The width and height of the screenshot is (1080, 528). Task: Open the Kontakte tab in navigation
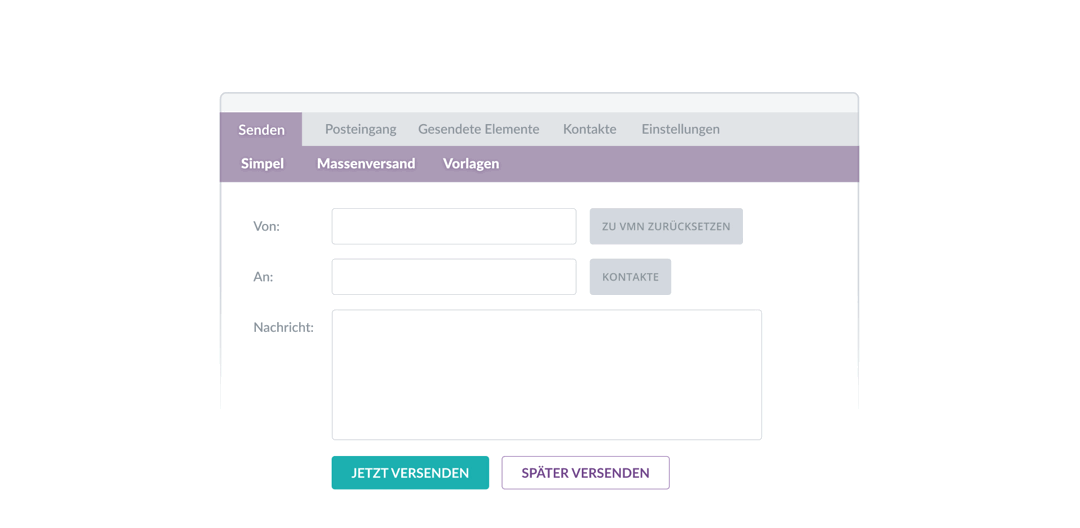coord(589,129)
